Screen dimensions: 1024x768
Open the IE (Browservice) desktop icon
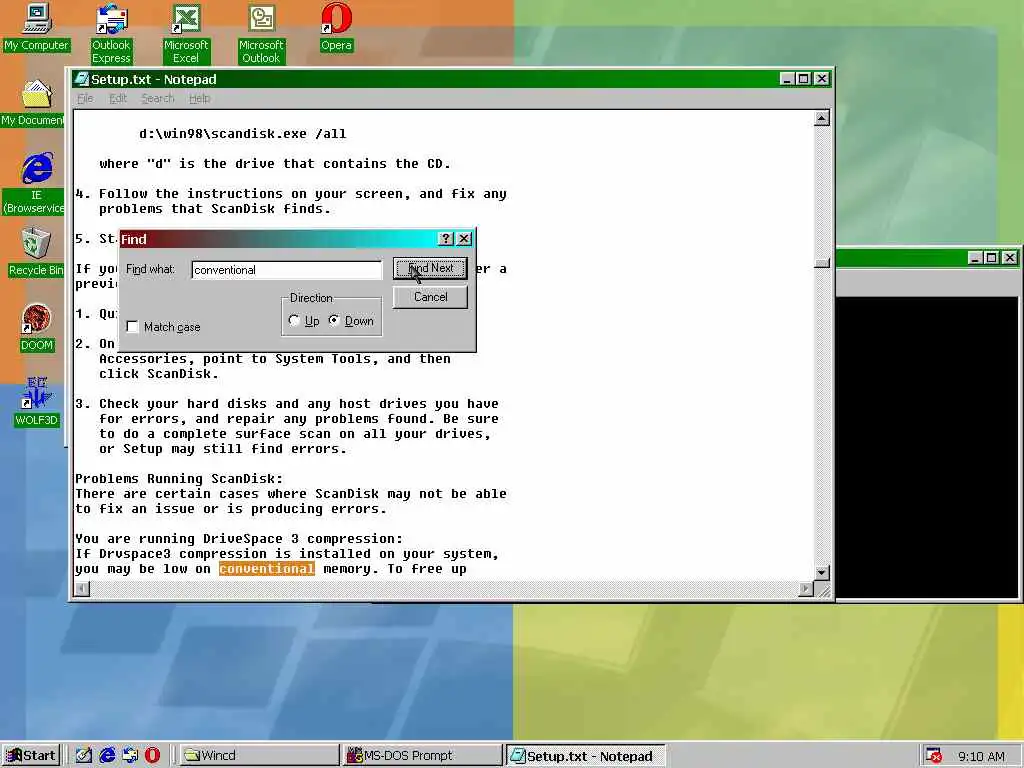coord(34,183)
